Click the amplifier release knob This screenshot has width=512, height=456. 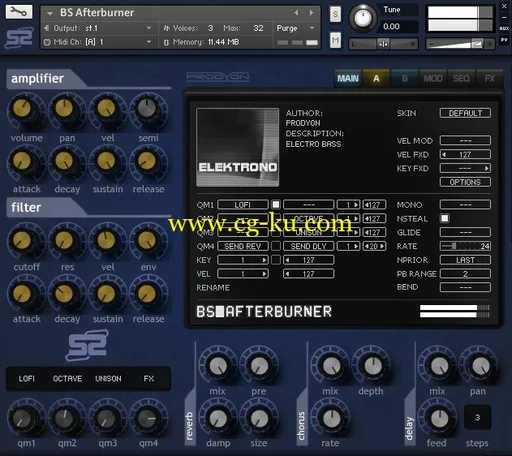147,161
